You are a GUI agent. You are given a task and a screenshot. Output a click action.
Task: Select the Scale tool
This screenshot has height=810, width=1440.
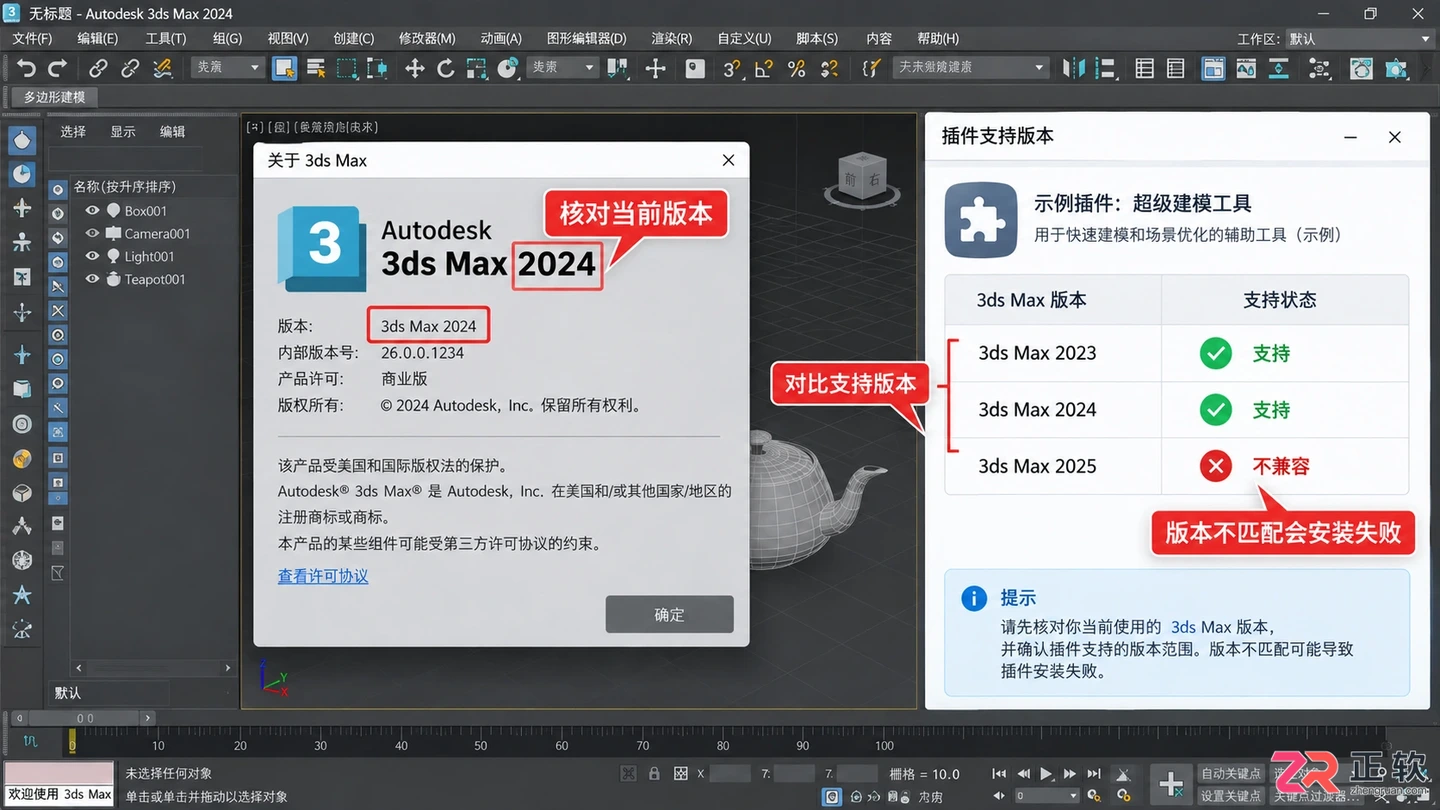coord(476,68)
